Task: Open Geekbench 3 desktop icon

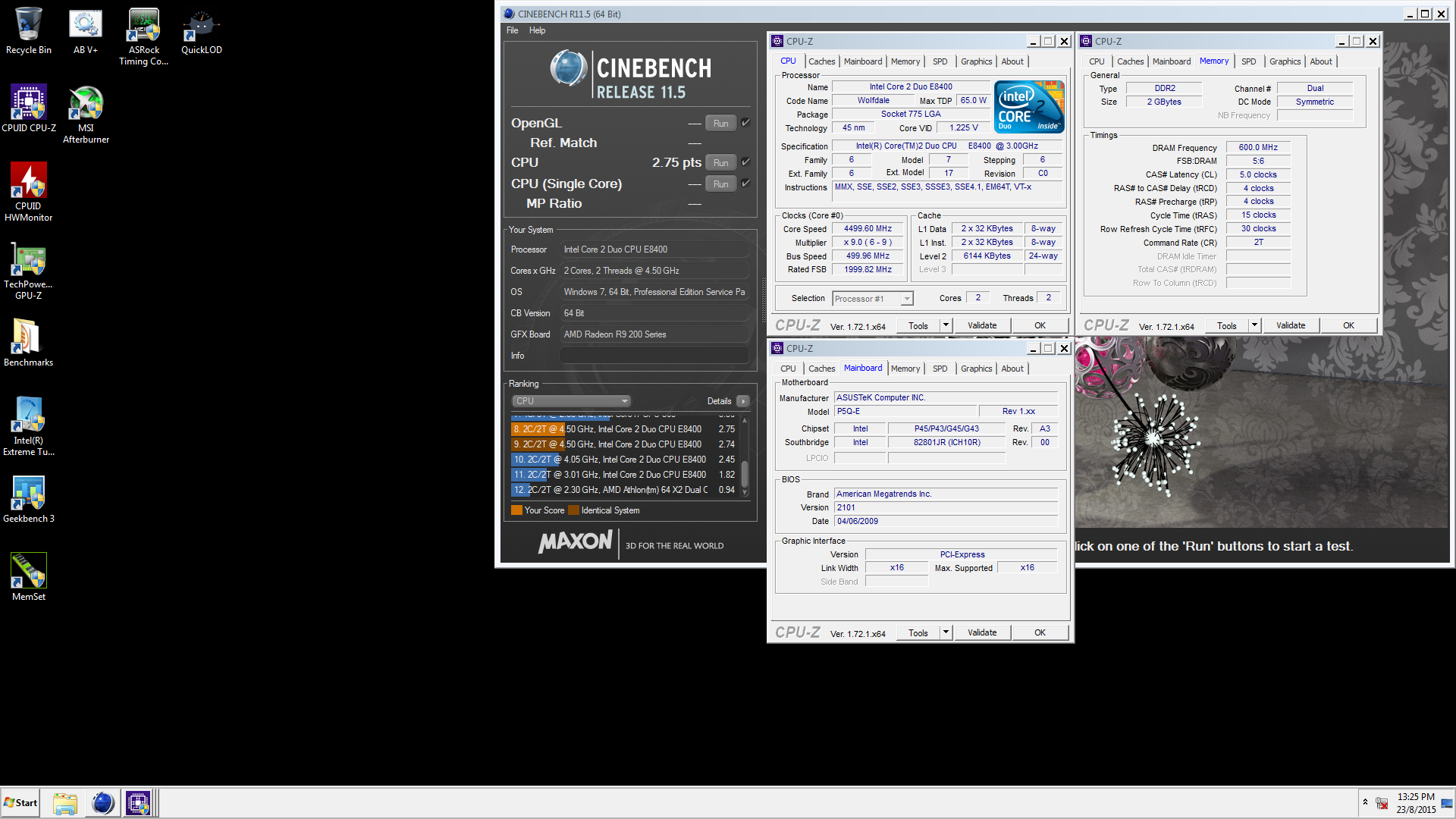Action: point(28,499)
